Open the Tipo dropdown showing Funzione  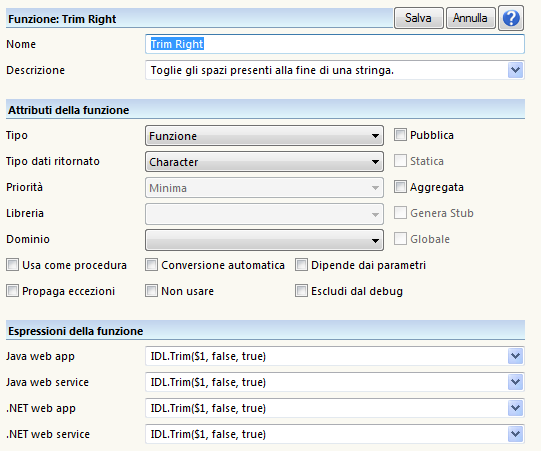click(x=264, y=136)
